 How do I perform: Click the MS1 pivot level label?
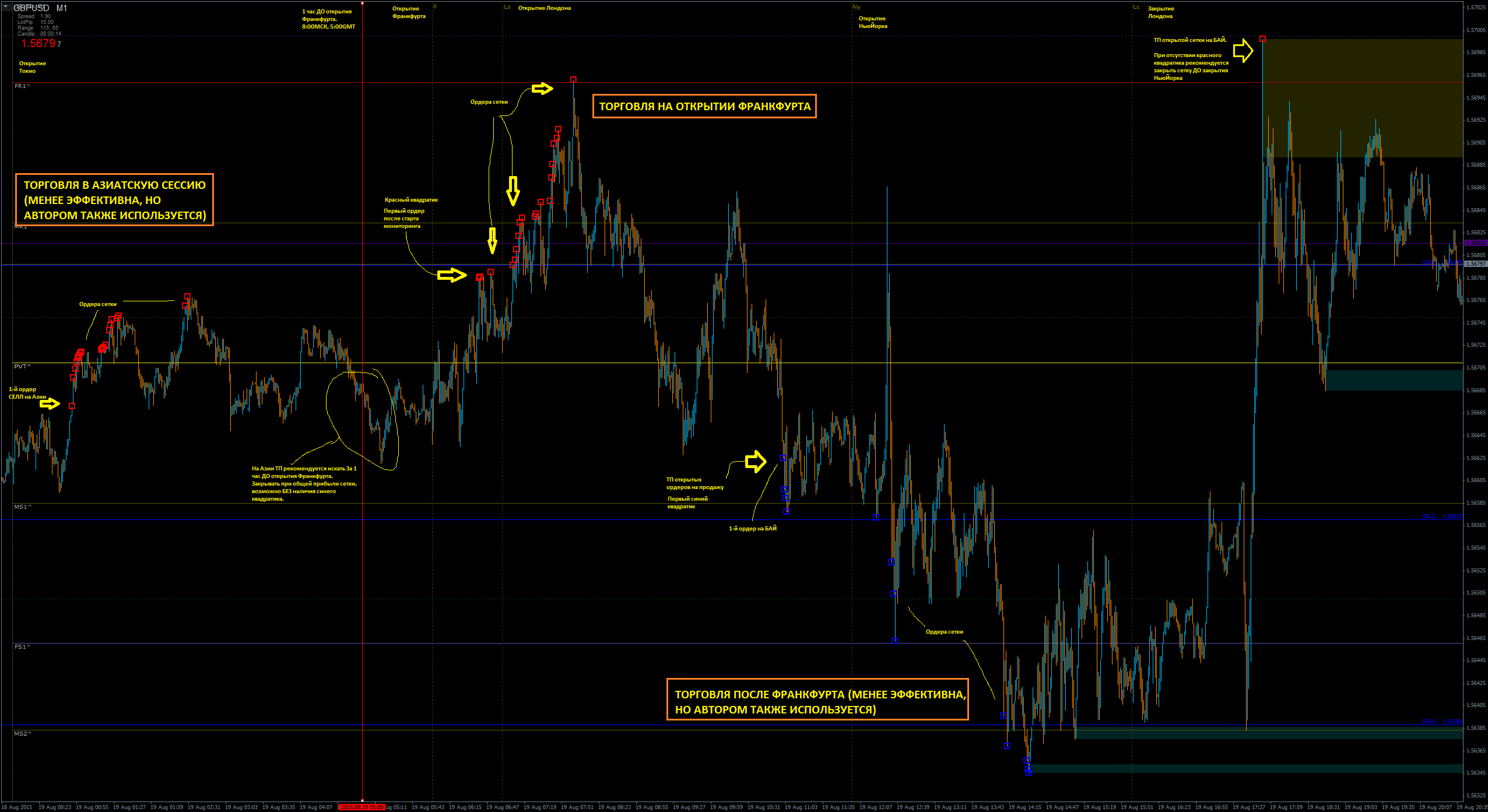tap(22, 507)
